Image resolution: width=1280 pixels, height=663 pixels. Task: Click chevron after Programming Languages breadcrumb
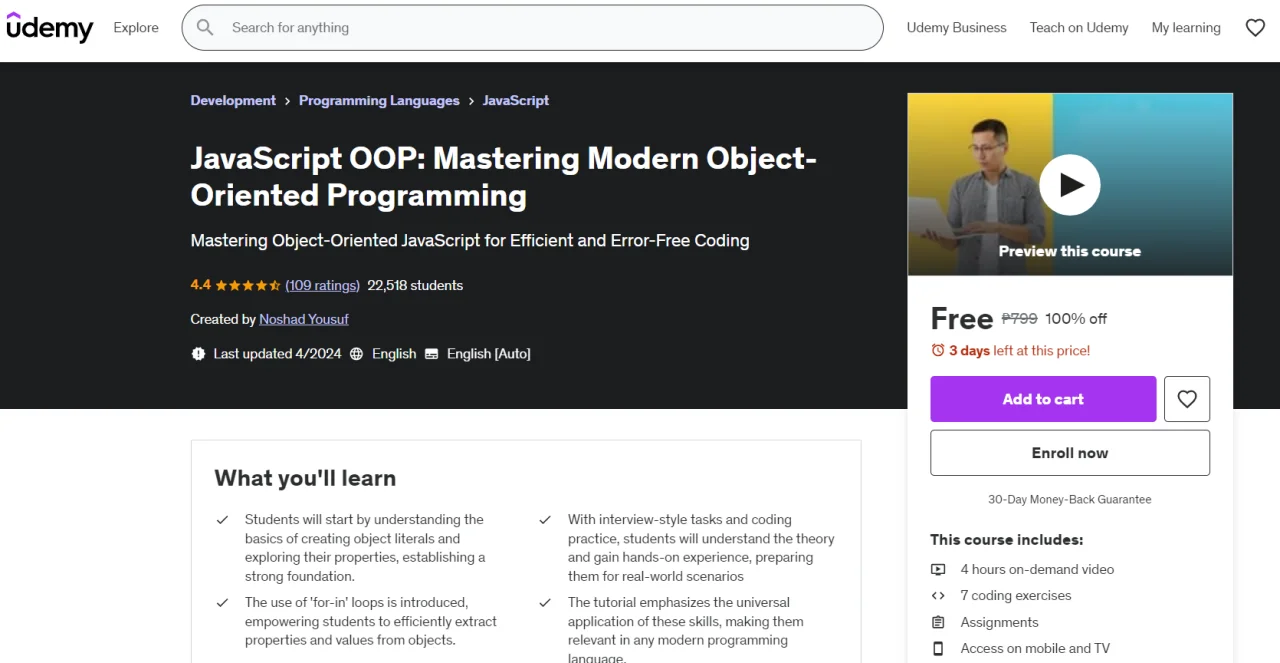[471, 101]
